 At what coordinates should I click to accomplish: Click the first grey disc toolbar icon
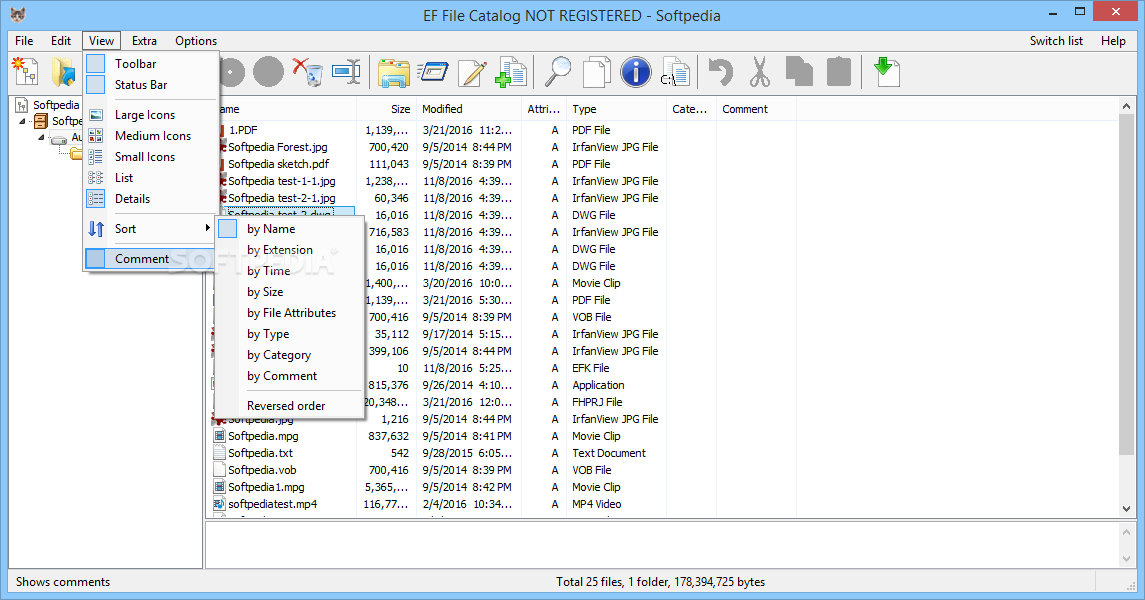pyautogui.click(x=232, y=72)
